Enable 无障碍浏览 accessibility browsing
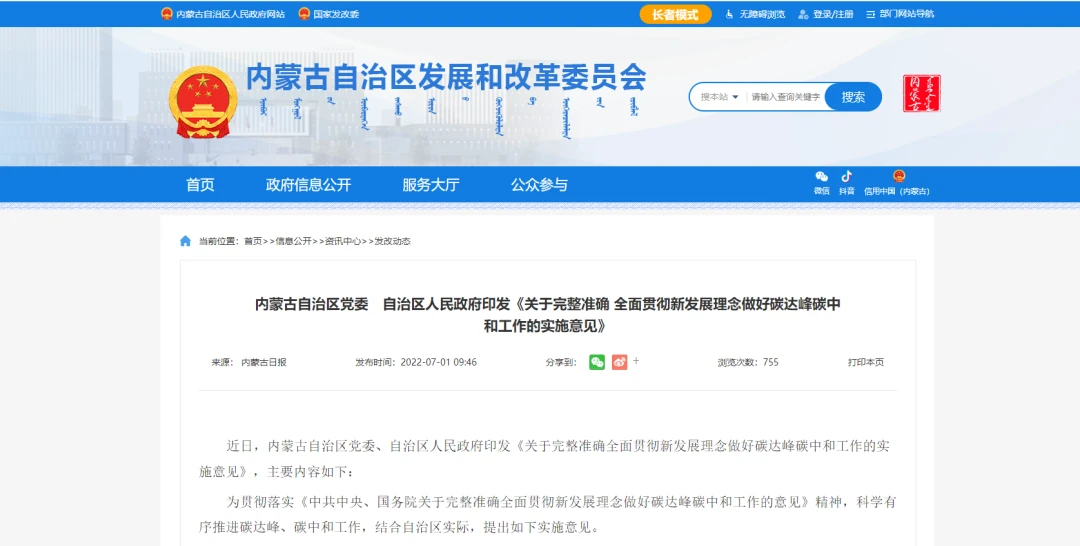The width and height of the screenshot is (1080, 546). (x=755, y=14)
